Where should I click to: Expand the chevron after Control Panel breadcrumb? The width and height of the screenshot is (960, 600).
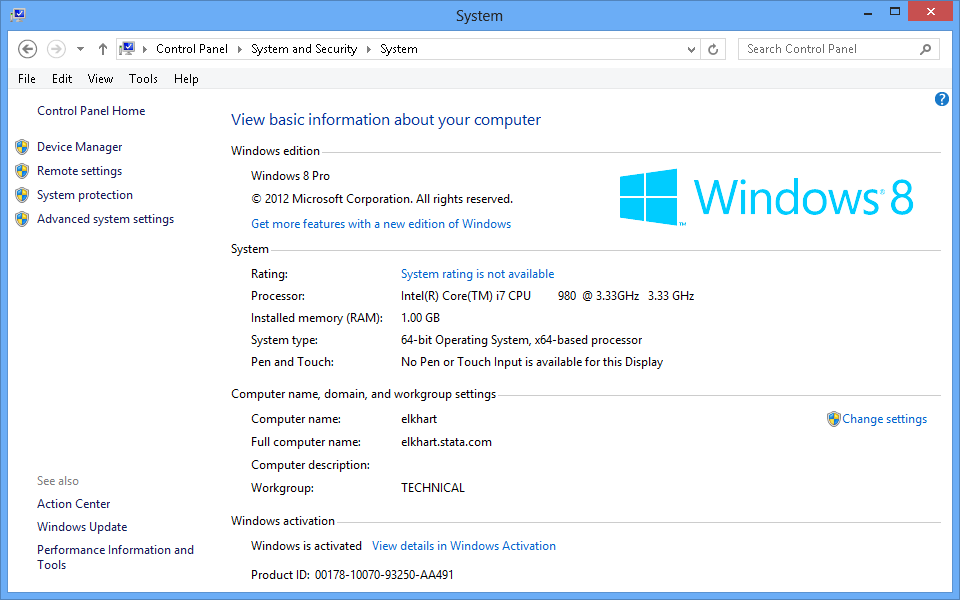[x=239, y=49]
